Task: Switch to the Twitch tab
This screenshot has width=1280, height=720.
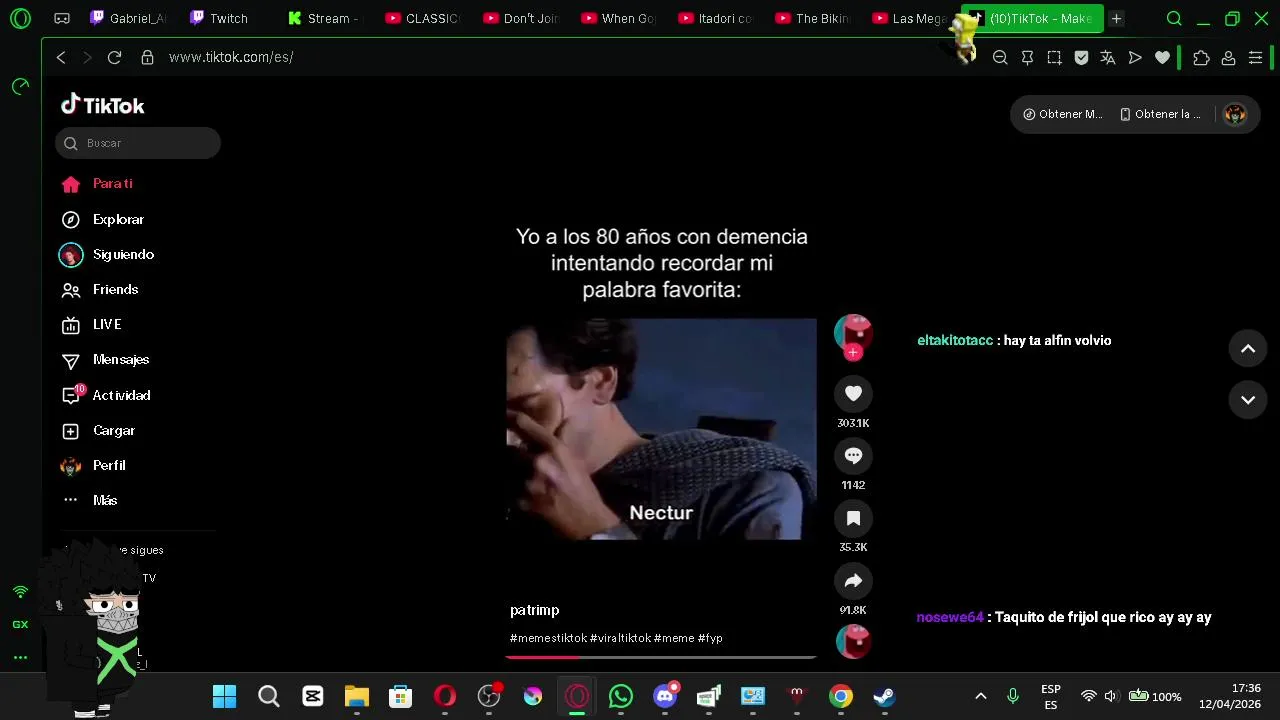Action: click(x=227, y=18)
